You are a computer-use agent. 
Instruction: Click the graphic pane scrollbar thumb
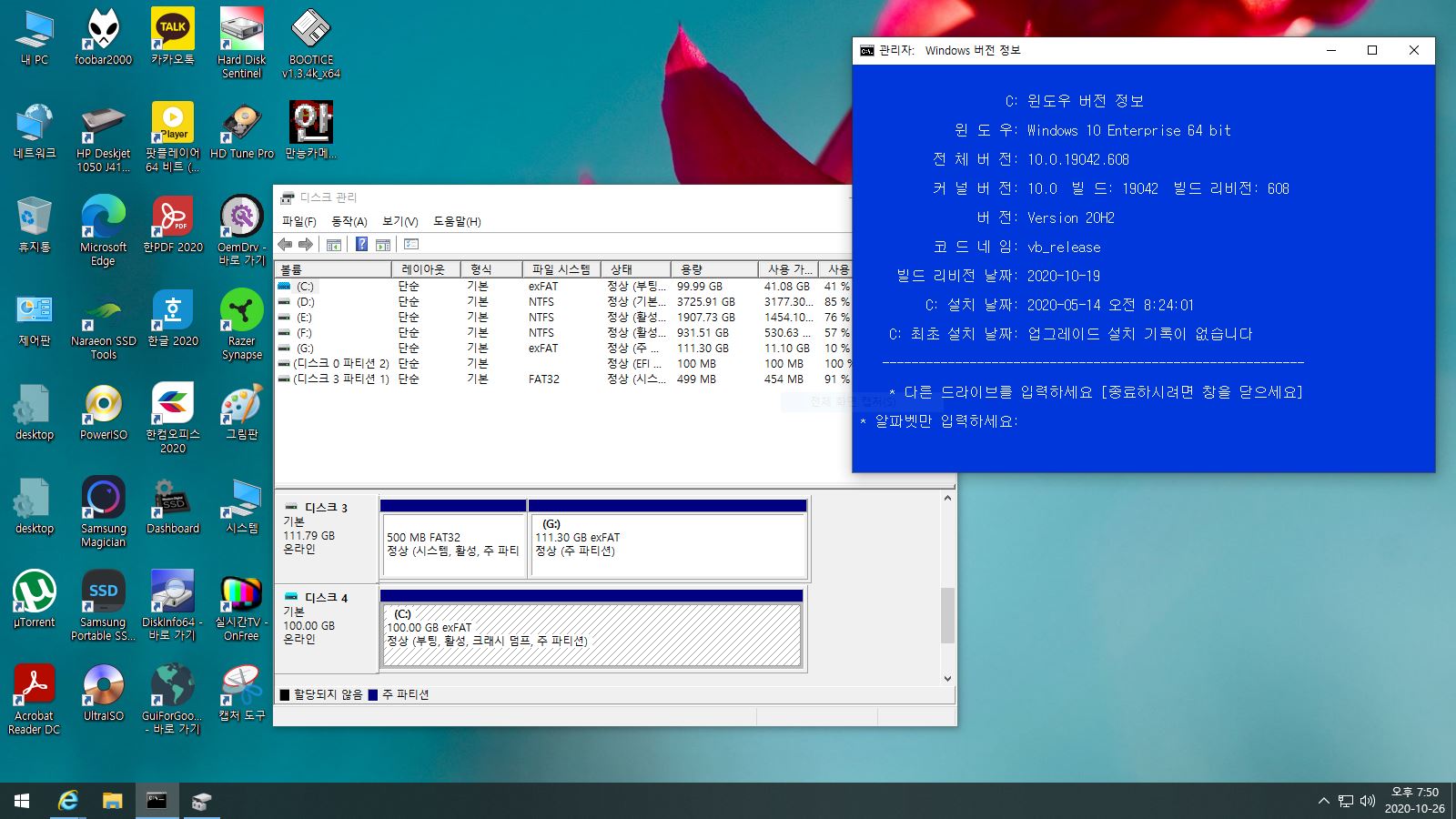(947, 615)
